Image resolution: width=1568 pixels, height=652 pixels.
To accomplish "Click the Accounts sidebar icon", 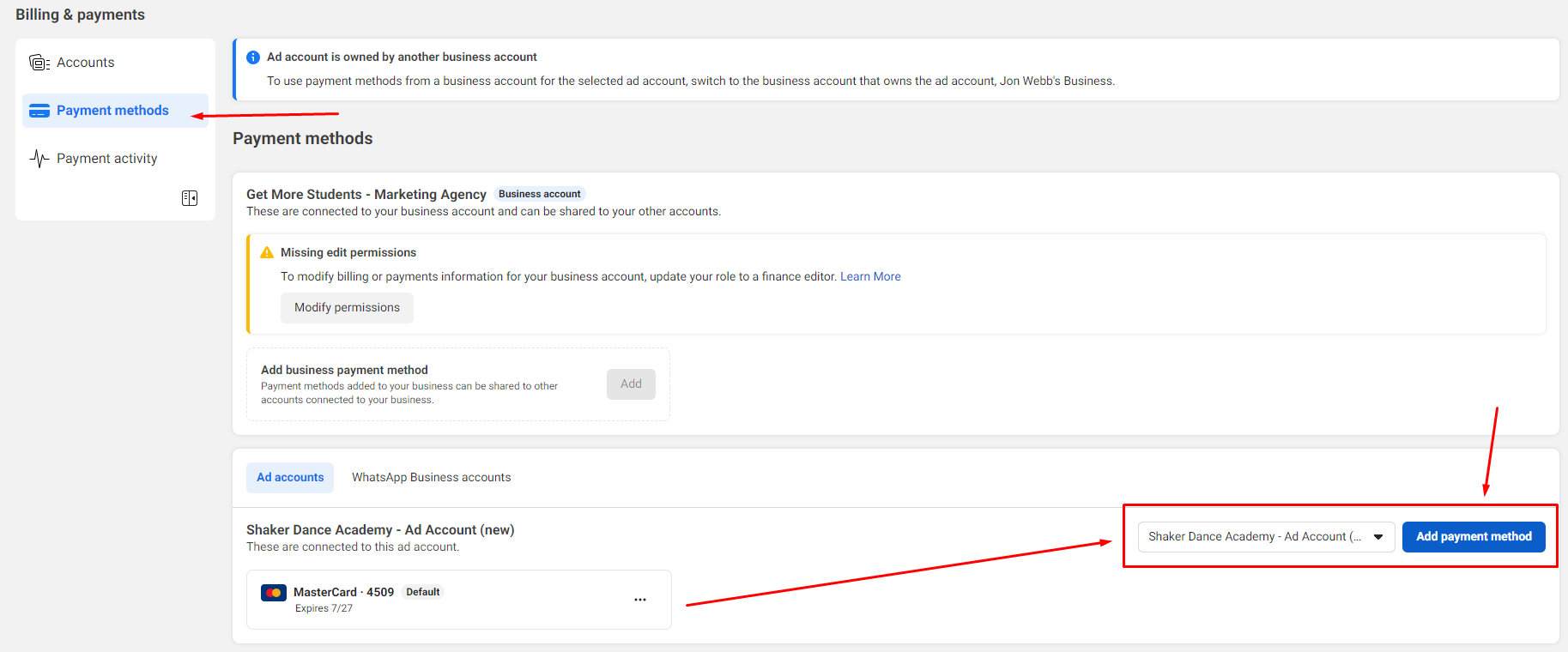I will pos(39,63).
